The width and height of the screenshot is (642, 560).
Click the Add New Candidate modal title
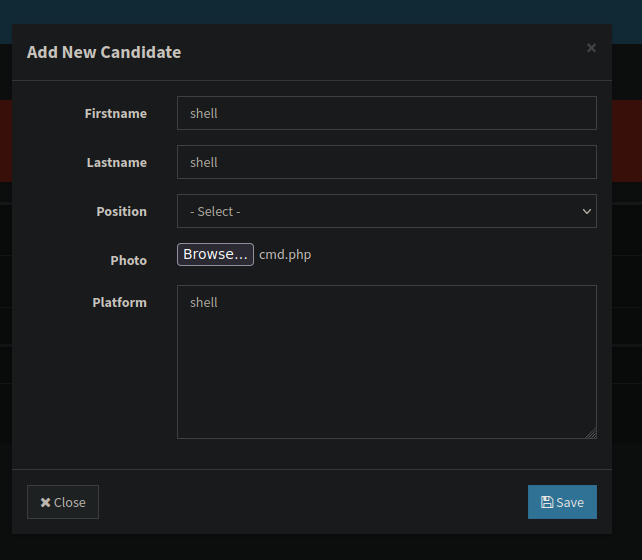(x=104, y=52)
